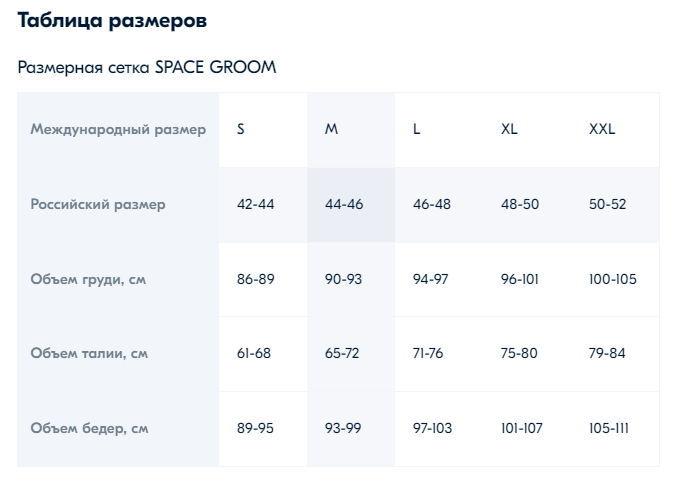The width and height of the screenshot is (677, 489).
Task: Select the 105-111 hip measurement cell
Action: (x=611, y=429)
